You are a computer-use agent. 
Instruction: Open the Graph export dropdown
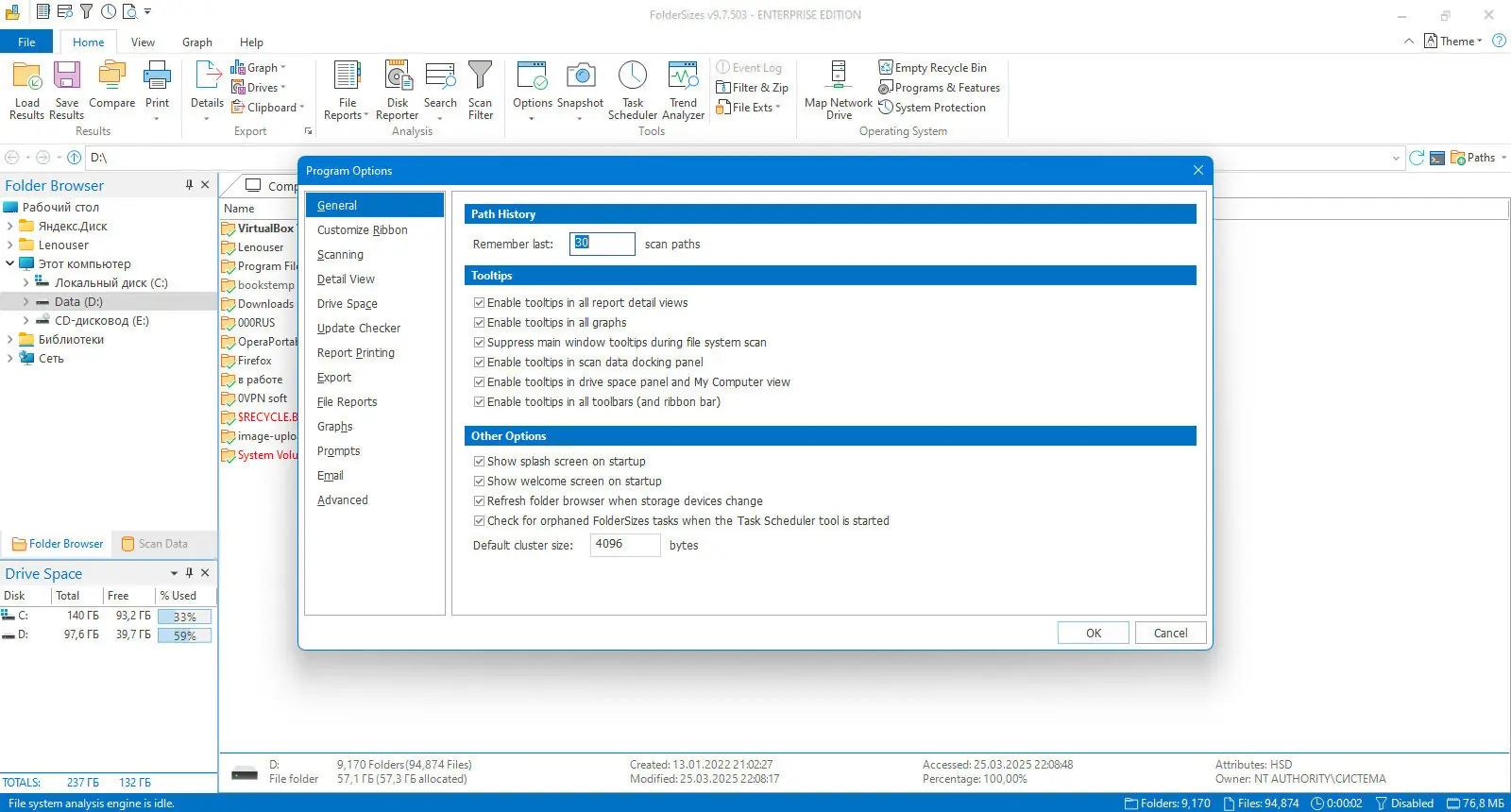click(x=258, y=68)
